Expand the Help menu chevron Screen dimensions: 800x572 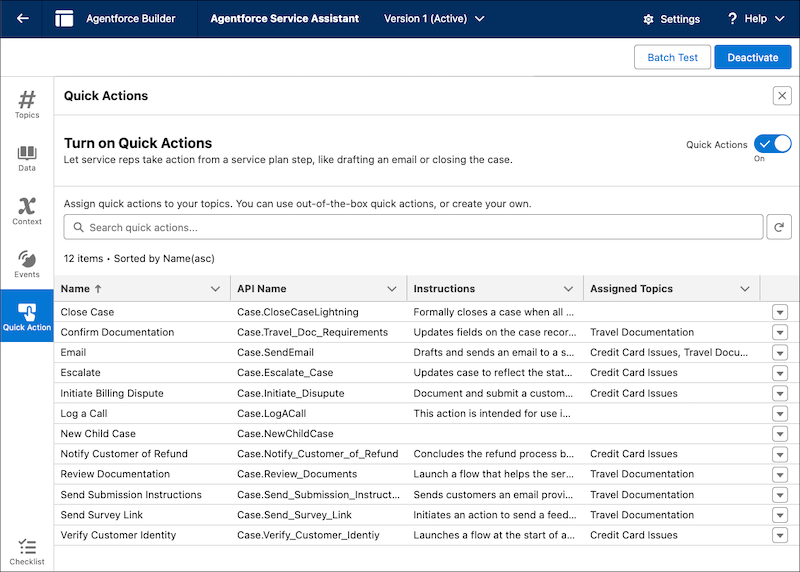(780, 19)
